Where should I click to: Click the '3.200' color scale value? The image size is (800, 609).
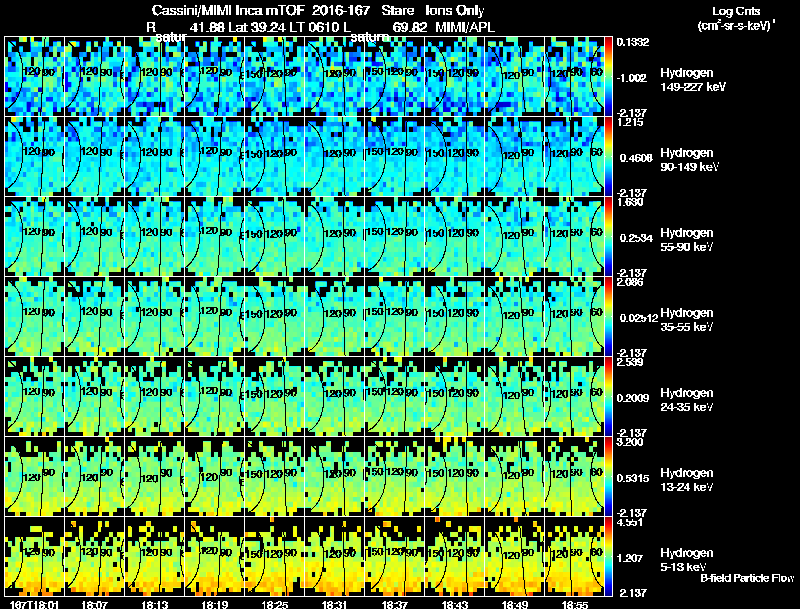tap(630, 442)
